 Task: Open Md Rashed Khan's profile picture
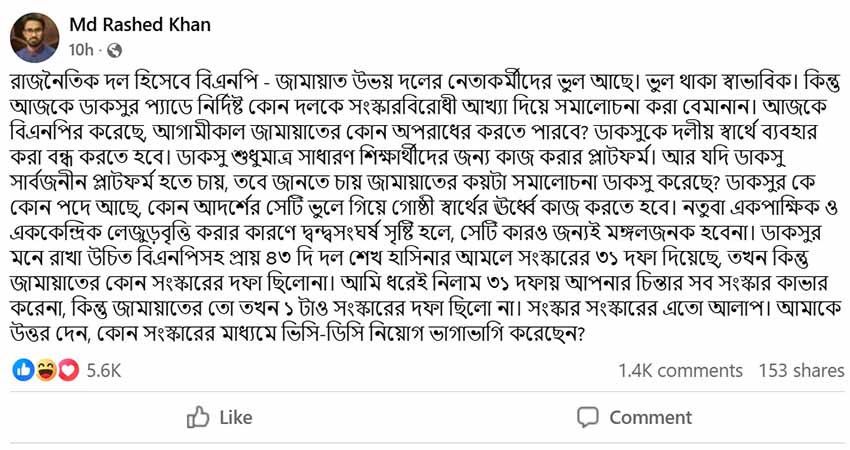[x=34, y=37]
